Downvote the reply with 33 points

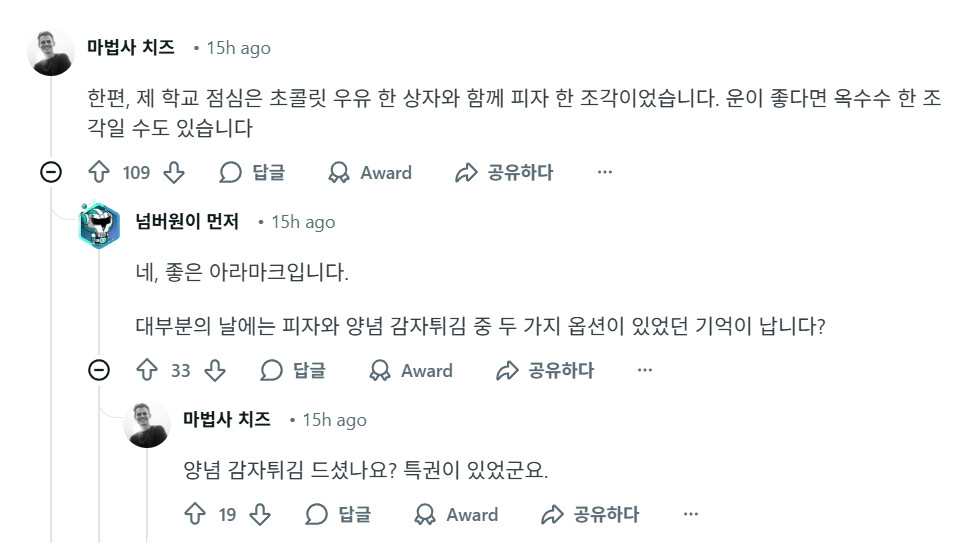coord(214,371)
